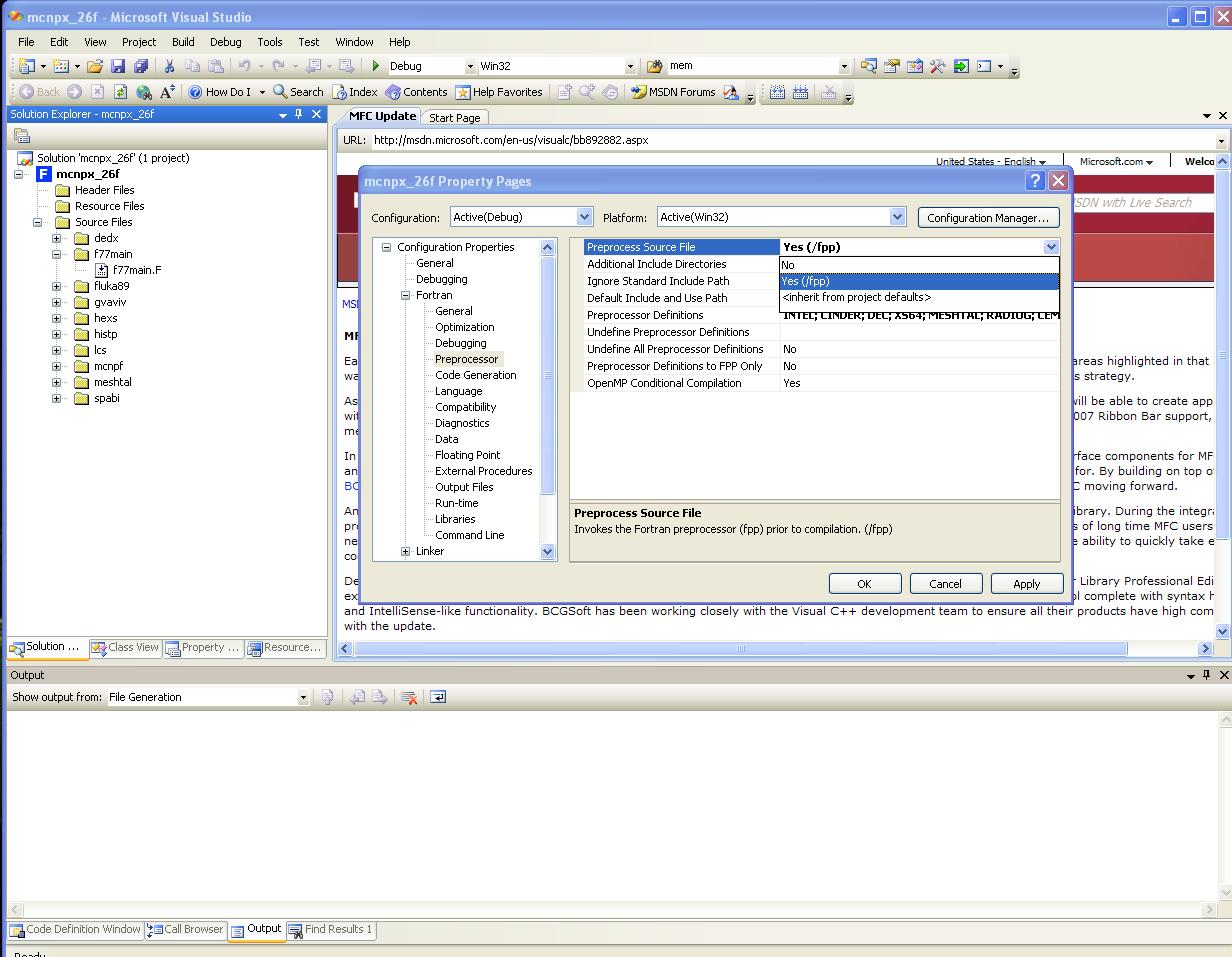This screenshot has height=957, width=1232.
Task: Click the Save All icon
Action: pos(141,66)
